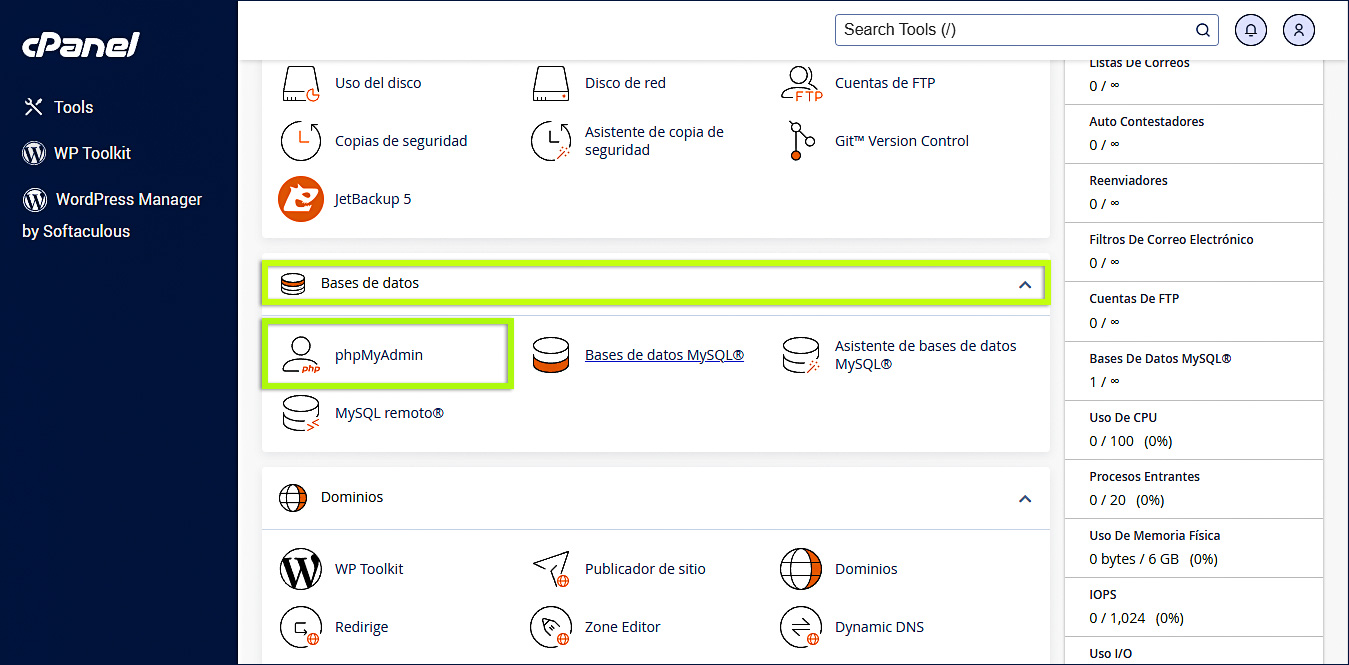1349x665 pixels.
Task: Click the Listas De Correos statistic label
Action: click(x=1139, y=63)
